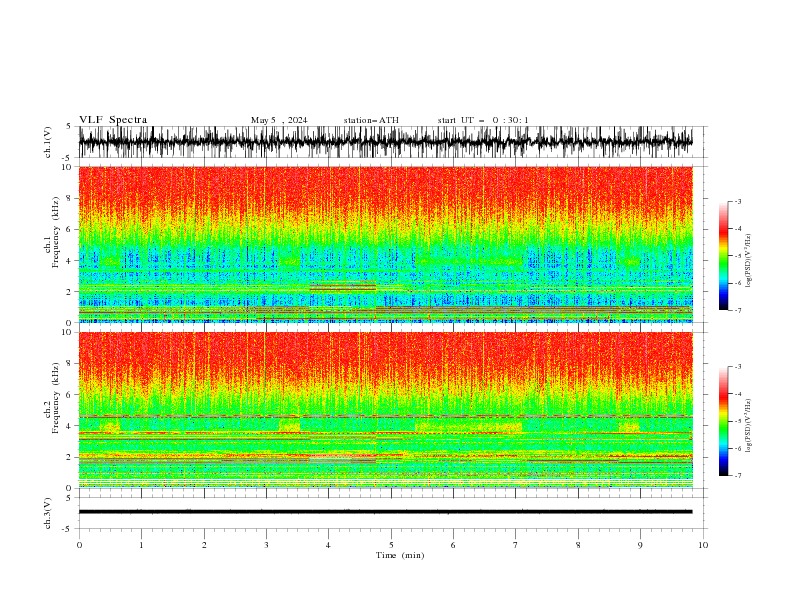Click the time axis tick label "1"

[x=141, y=545]
